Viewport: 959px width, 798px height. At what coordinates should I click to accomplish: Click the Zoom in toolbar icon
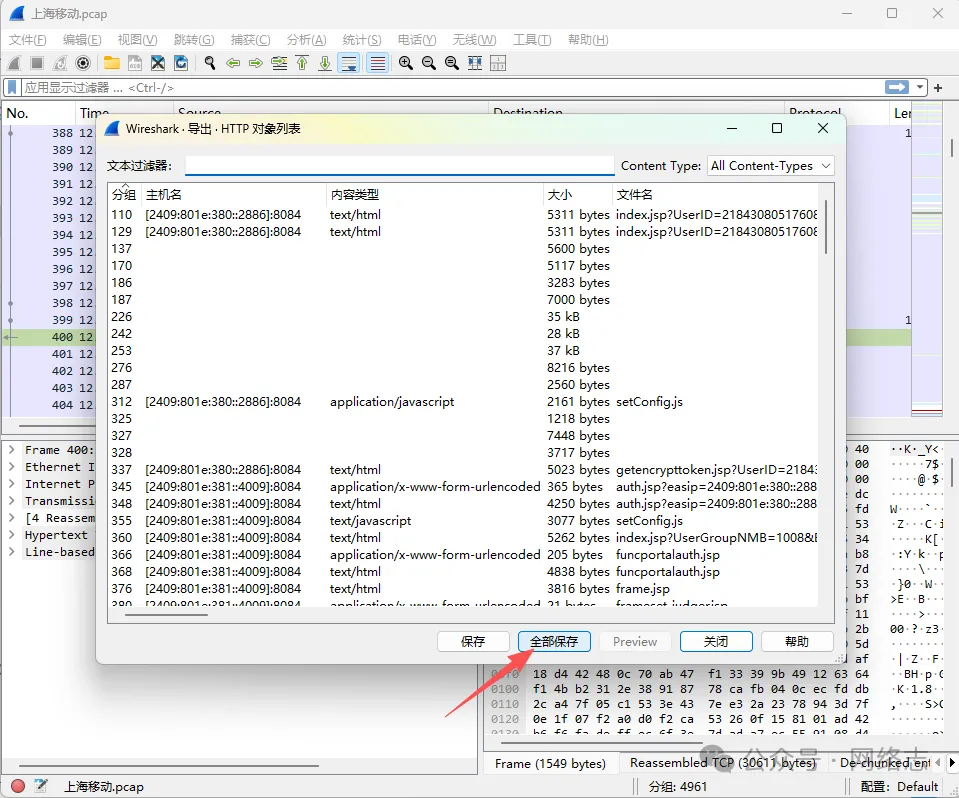pos(406,63)
